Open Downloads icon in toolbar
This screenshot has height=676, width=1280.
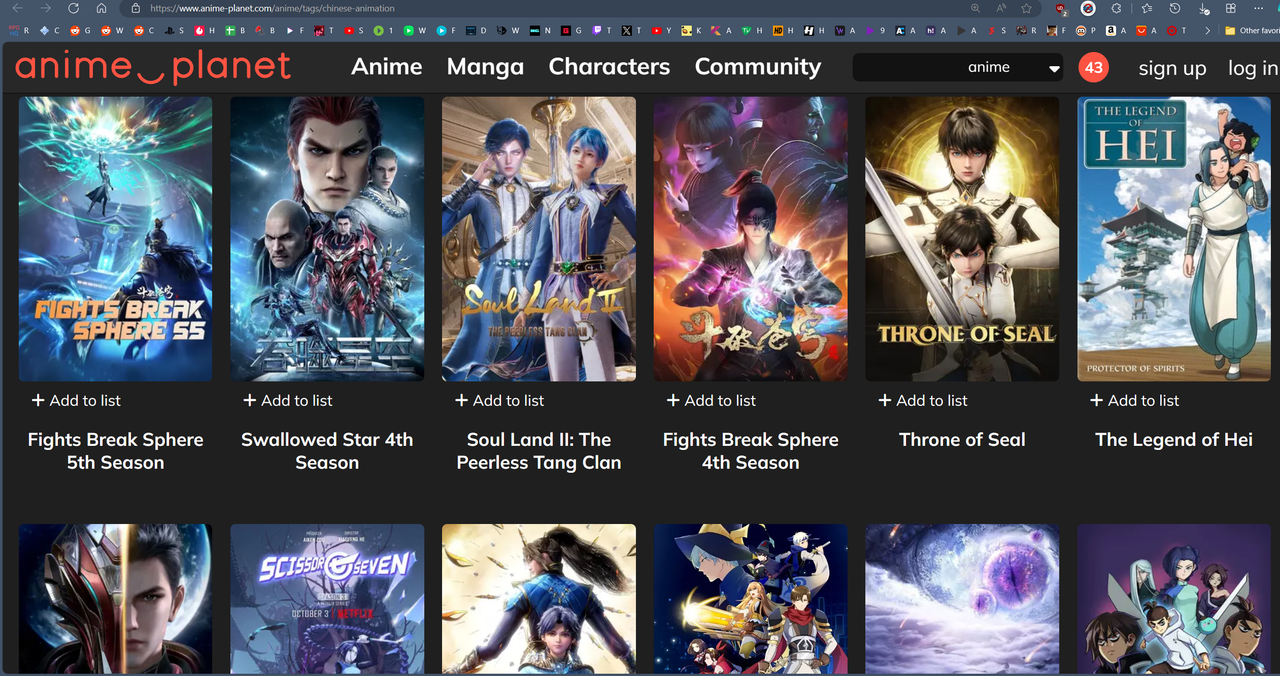(1203, 9)
